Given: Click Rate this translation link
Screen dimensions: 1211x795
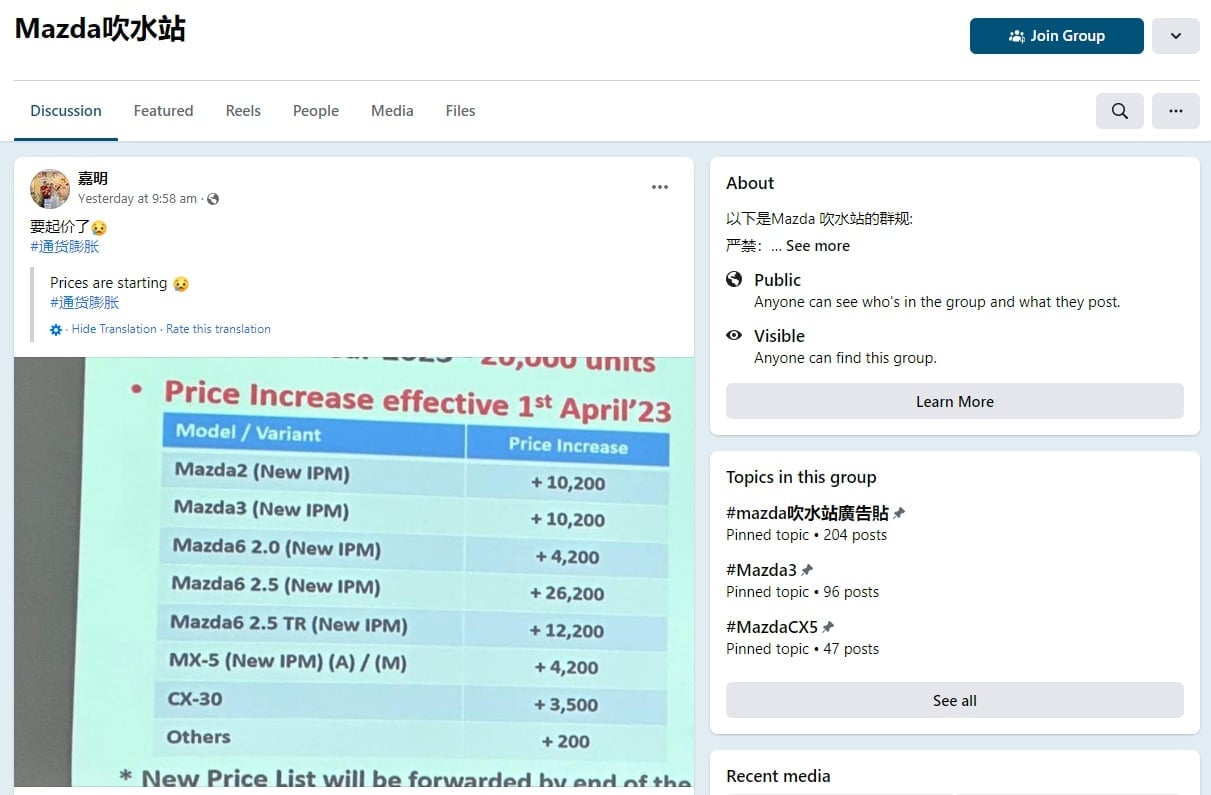Looking at the screenshot, I should pos(218,329).
